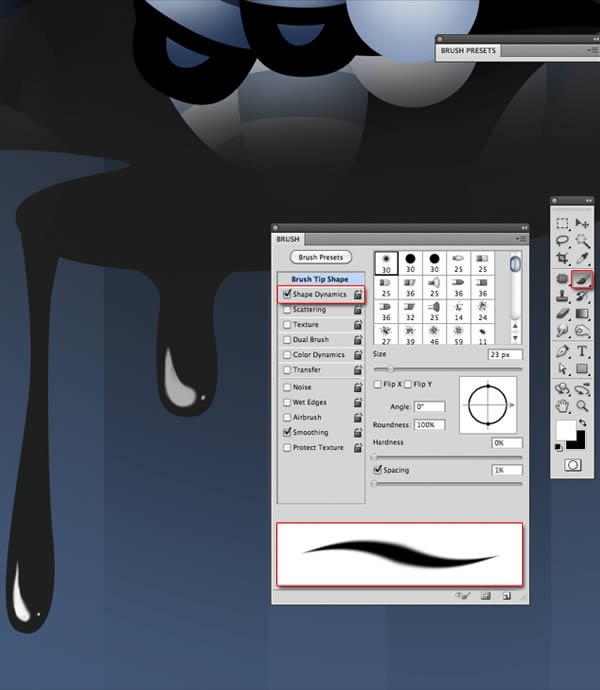Toggle bristle brush preview icon in footer
This screenshot has height=690, width=600.
click(x=463, y=596)
